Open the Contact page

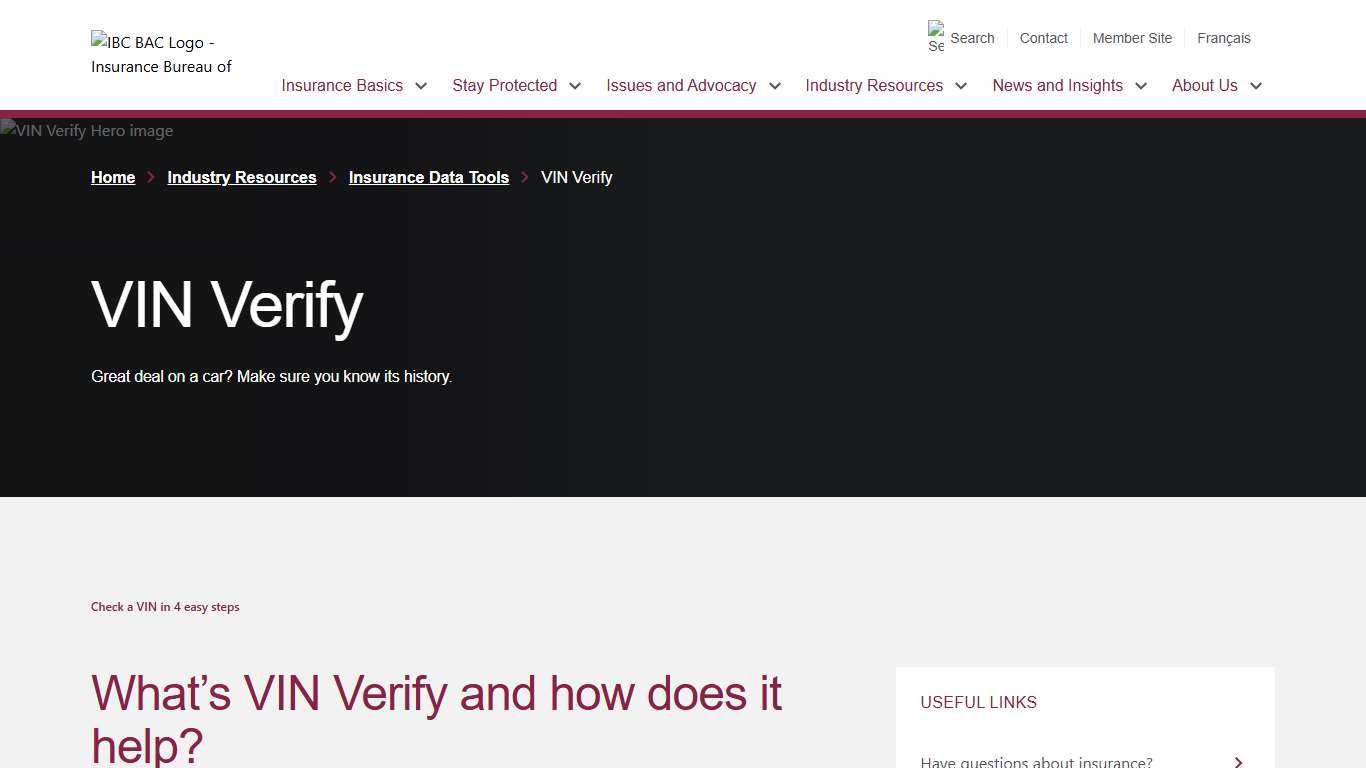pos(1043,38)
